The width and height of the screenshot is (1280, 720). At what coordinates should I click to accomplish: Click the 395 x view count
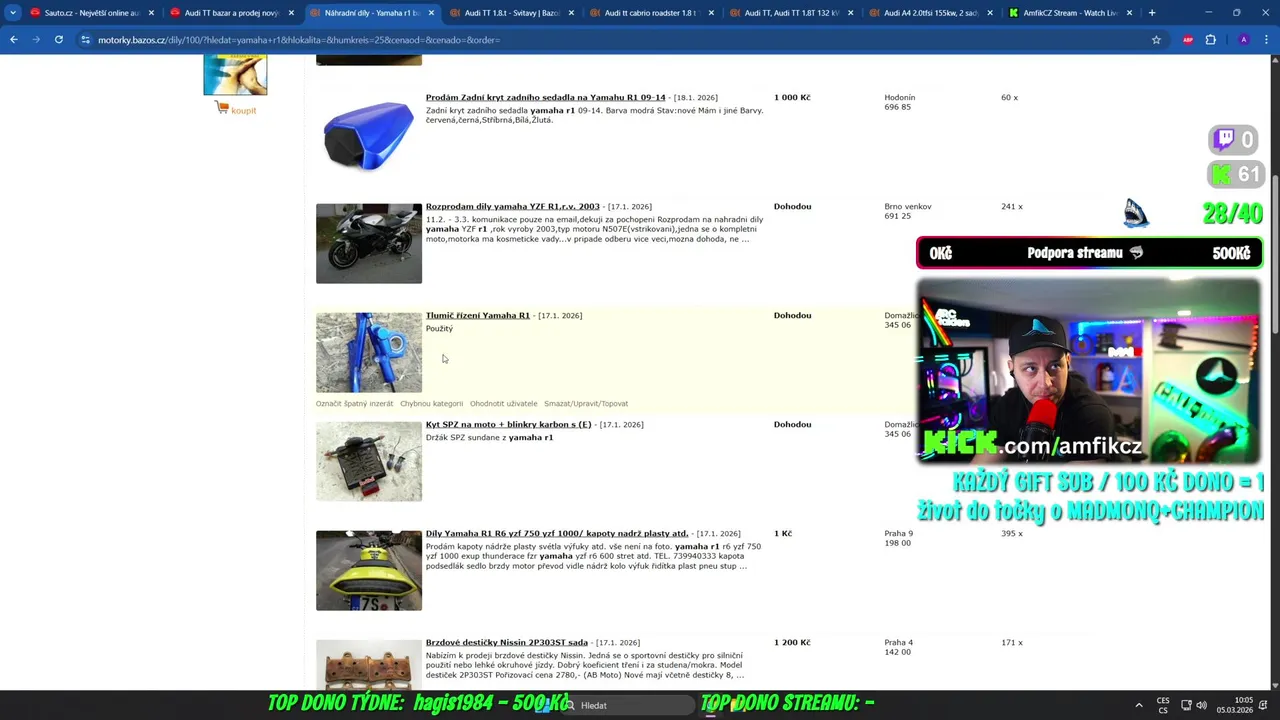coord(1011,534)
